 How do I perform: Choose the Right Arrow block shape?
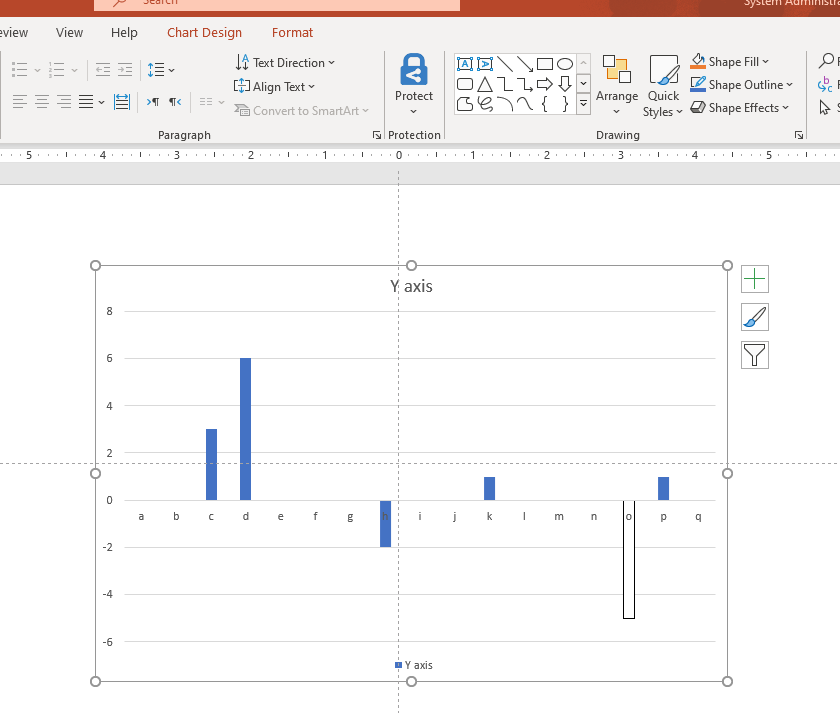545,84
